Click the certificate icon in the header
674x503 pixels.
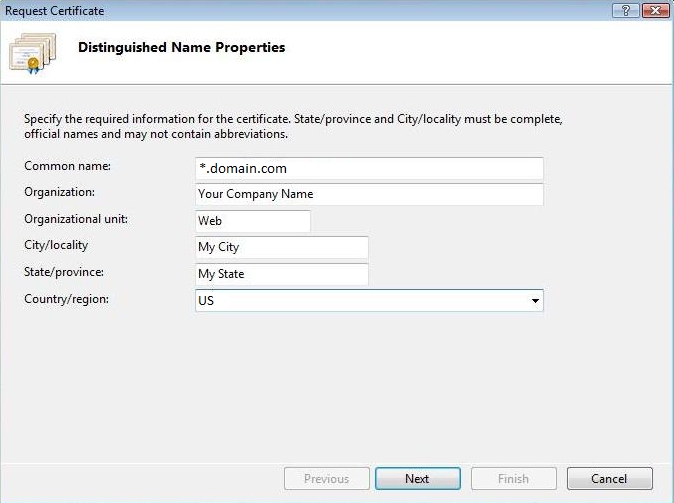click(31, 53)
